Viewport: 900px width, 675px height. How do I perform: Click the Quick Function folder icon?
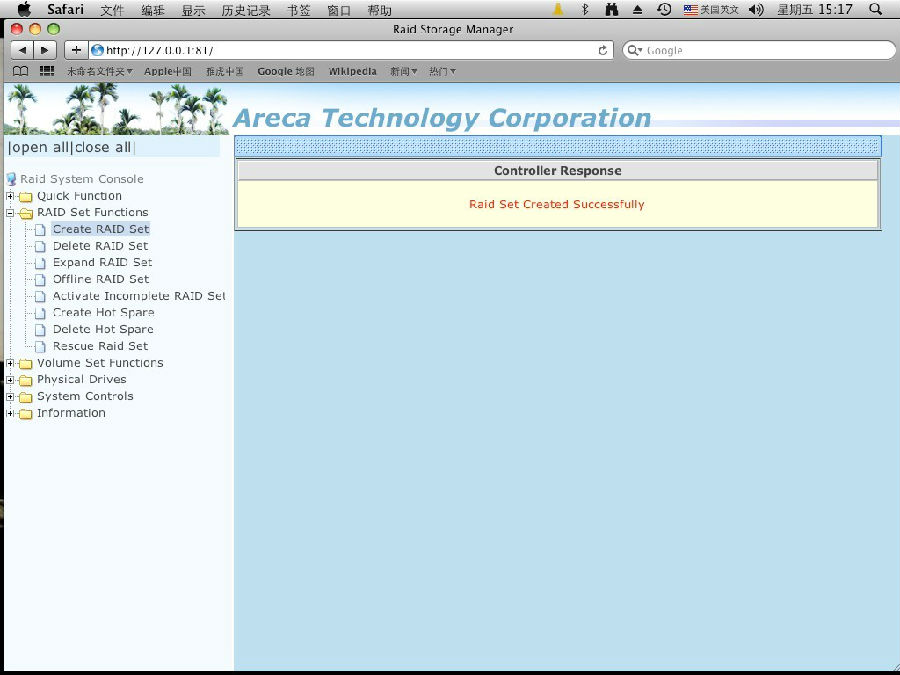click(x=25, y=197)
